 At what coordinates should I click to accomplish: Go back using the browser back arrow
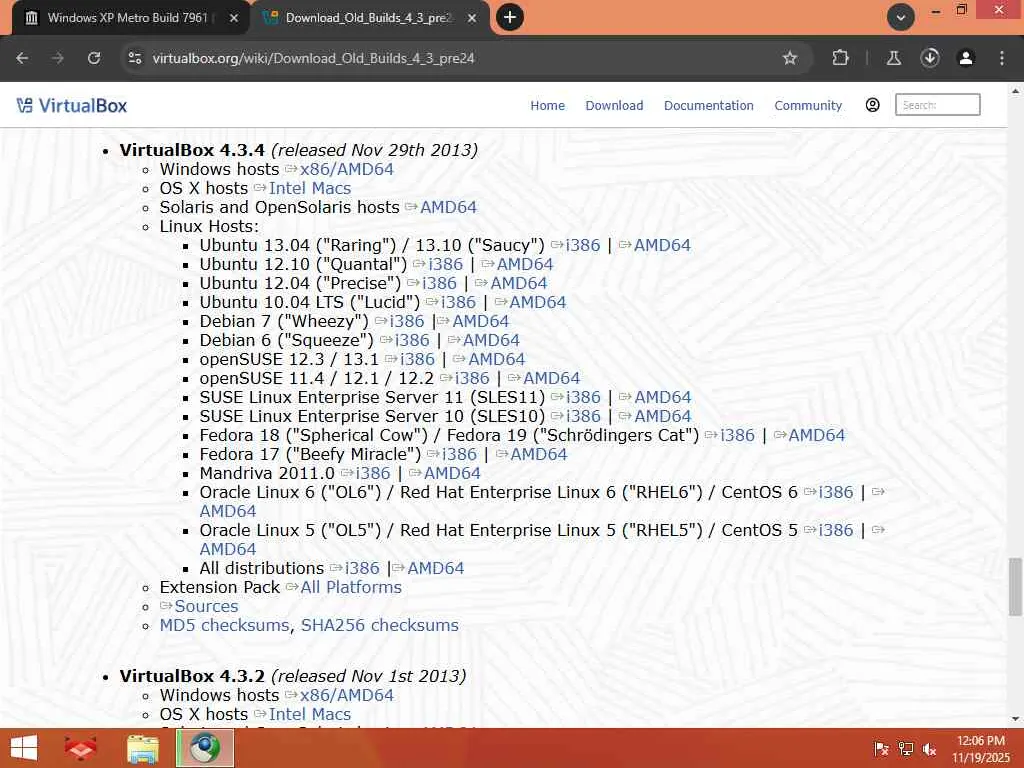tap(22, 58)
